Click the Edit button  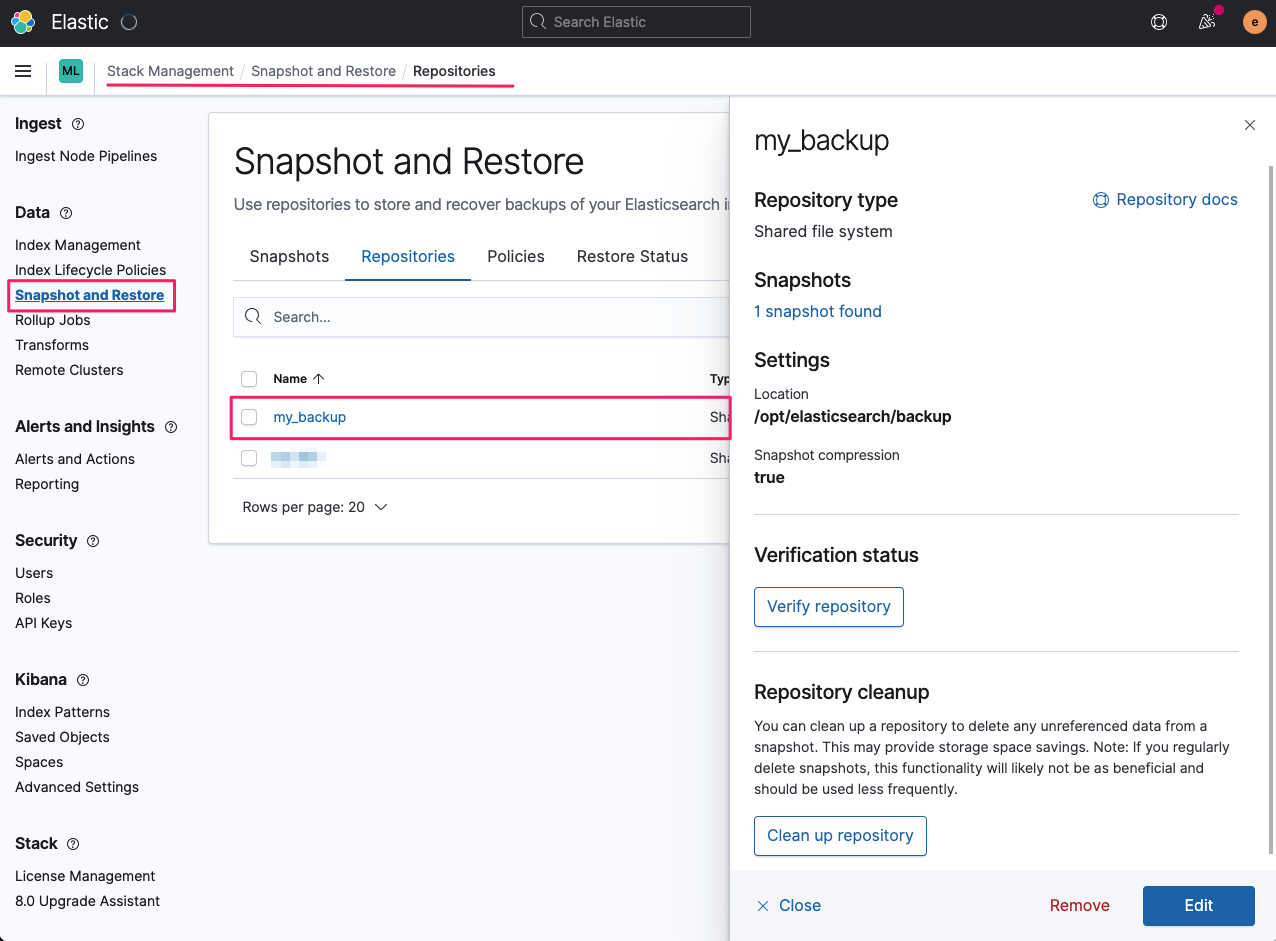point(1198,906)
